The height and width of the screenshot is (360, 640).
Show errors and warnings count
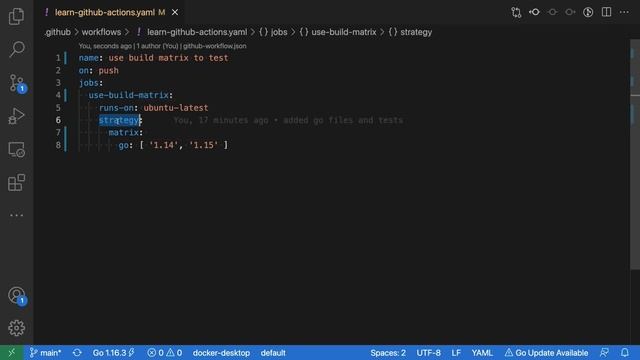click(164, 353)
